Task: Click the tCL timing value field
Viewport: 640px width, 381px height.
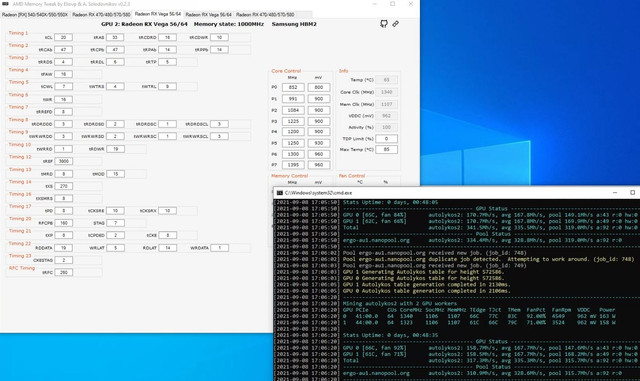Action: point(63,37)
